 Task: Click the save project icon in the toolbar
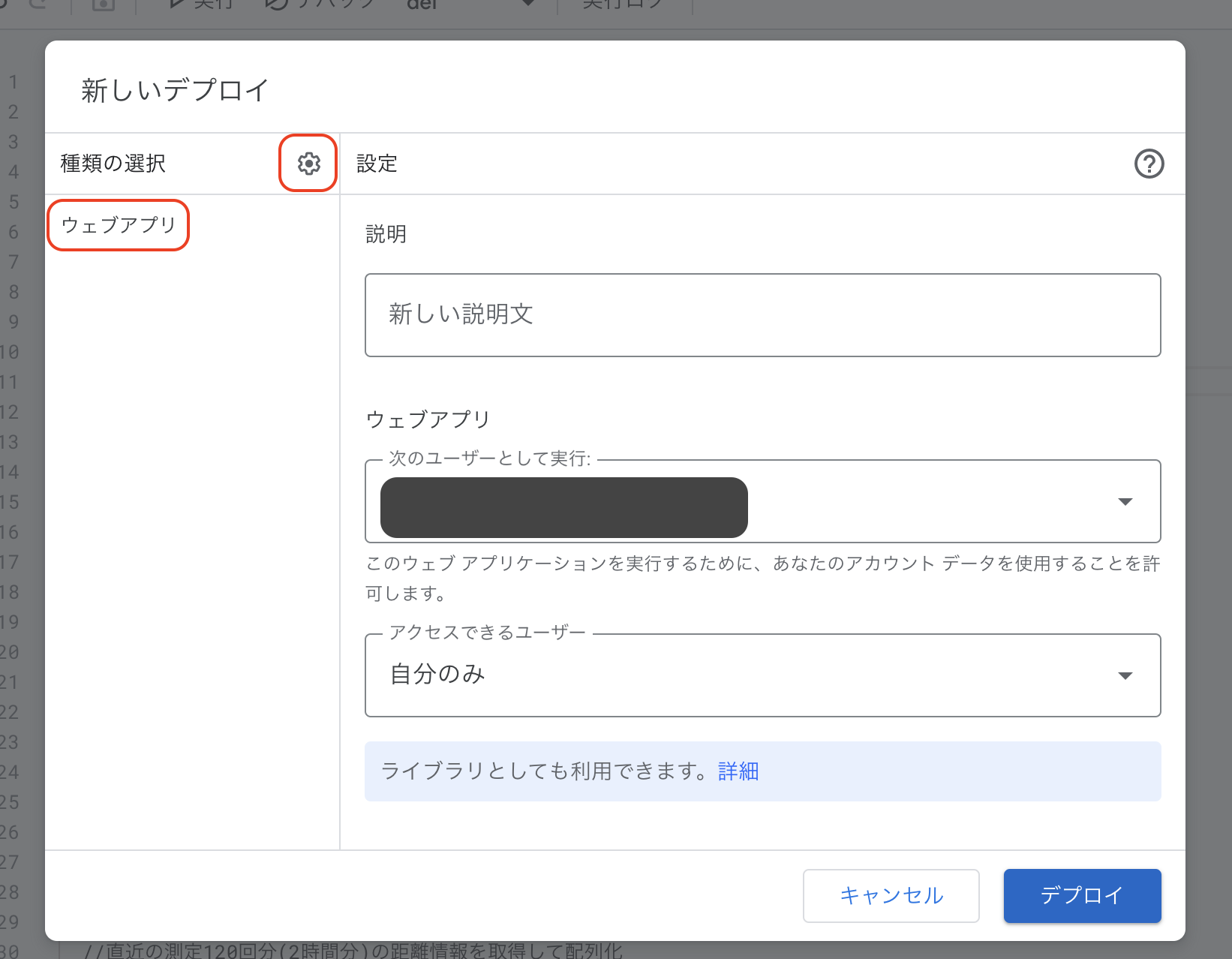[104, 5]
